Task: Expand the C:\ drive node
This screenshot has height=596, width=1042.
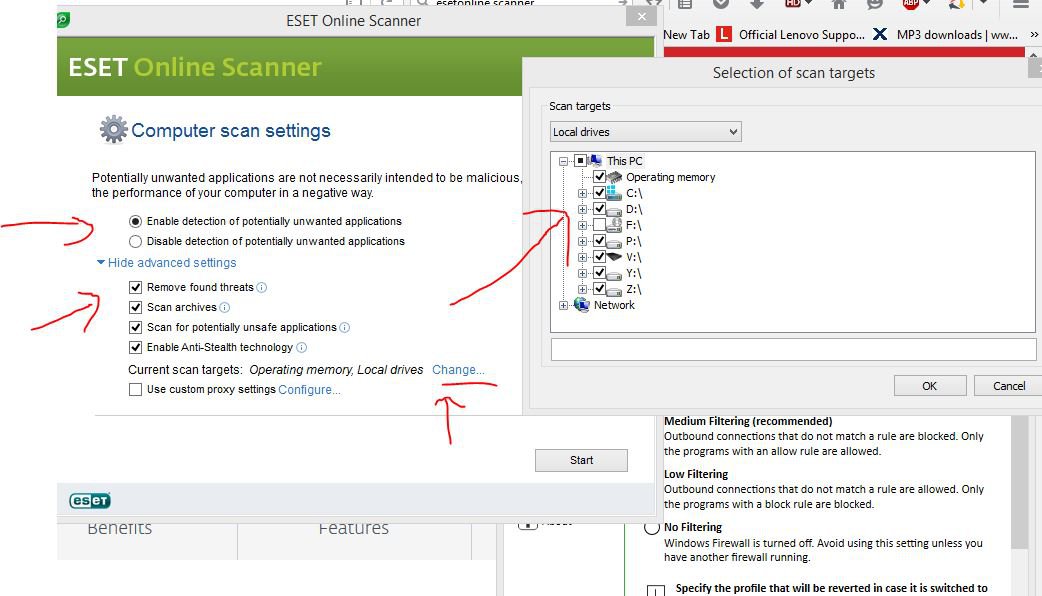Action: 582,193
